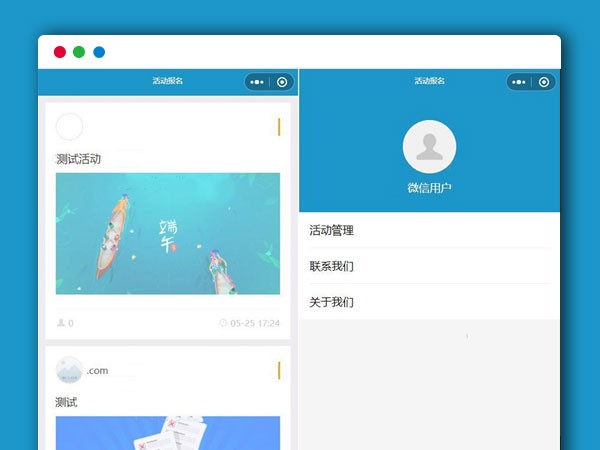Open the dragon boat festival cover image
The width and height of the screenshot is (600, 450).
click(x=167, y=234)
